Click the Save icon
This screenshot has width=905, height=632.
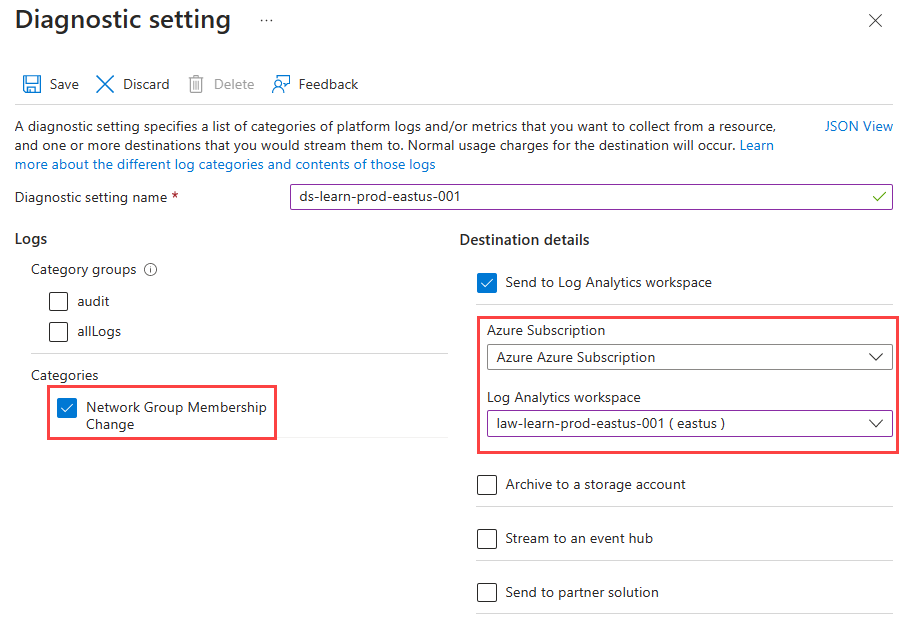pyautogui.click(x=33, y=84)
